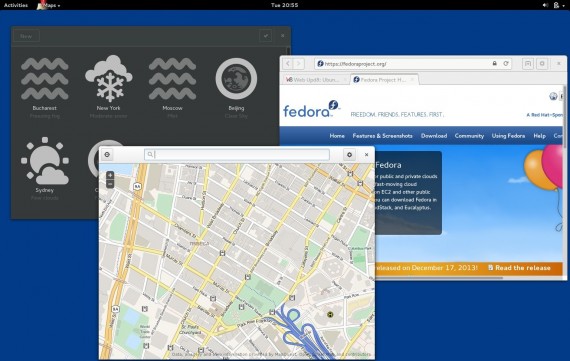Open Community in Fedora navigation bar

tap(469, 136)
